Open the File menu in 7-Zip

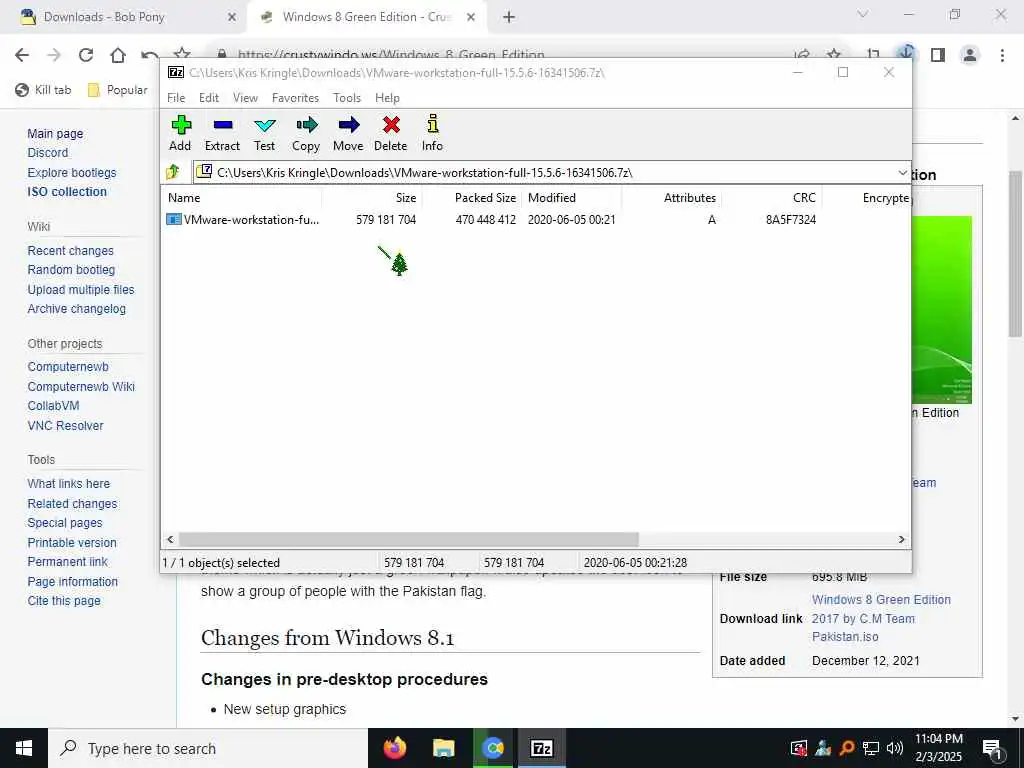click(x=176, y=98)
